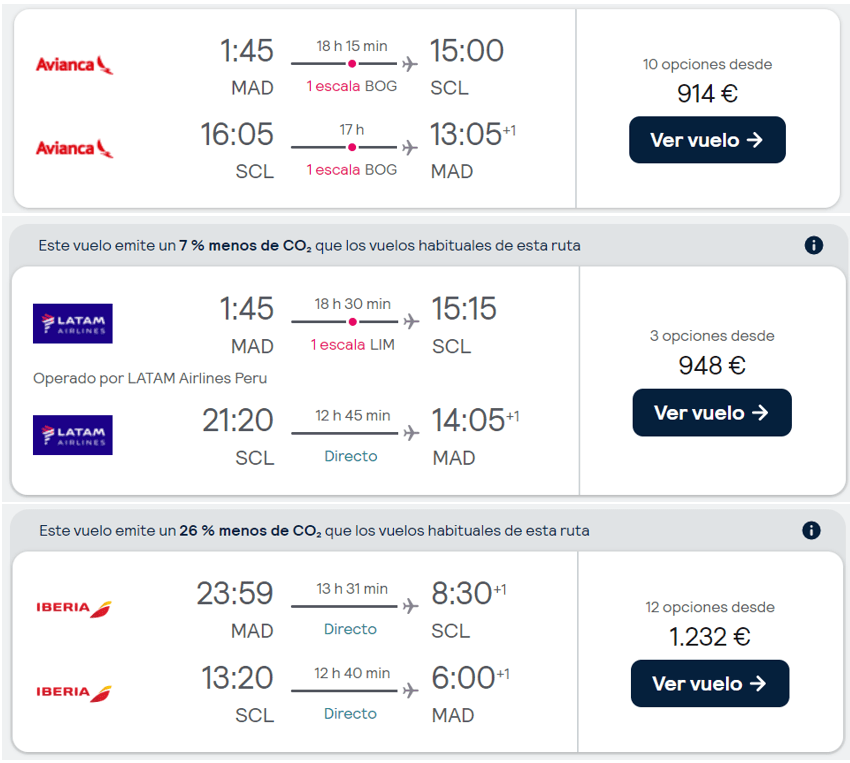Screen dimensions: 850x763
Task: Click the 'Operado por LATAM Airlines Peru' note
Action: 150,378
